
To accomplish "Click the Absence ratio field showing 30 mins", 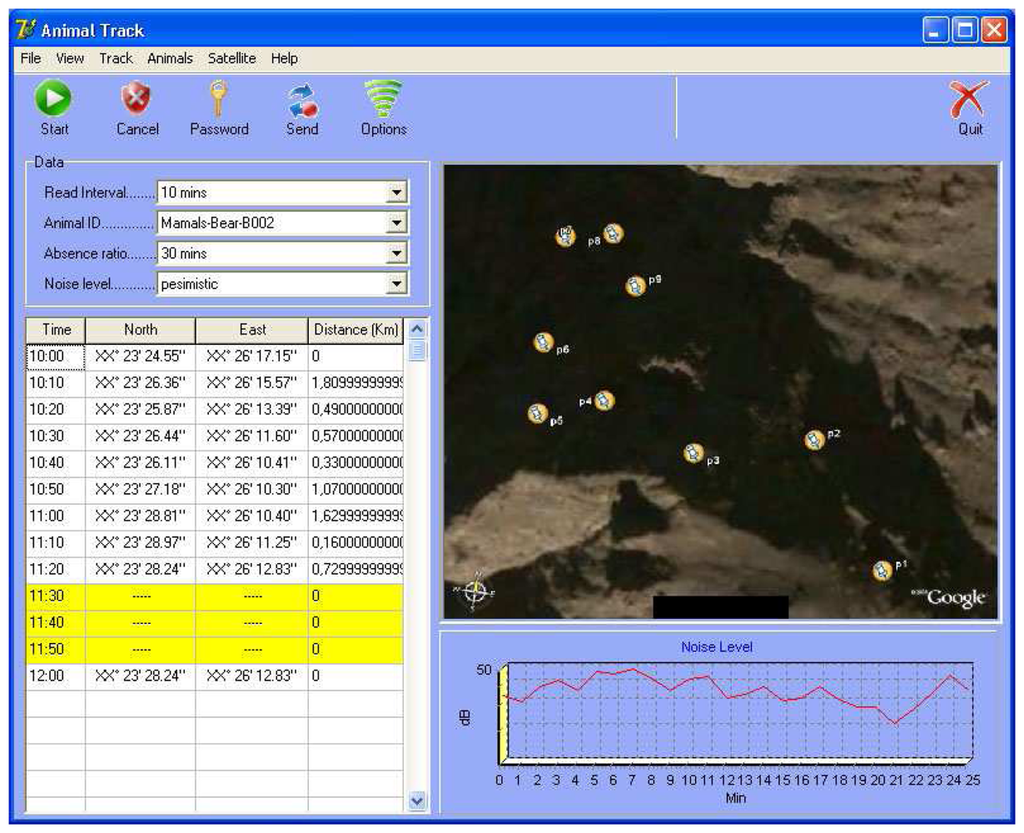I will click(x=282, y=253).
